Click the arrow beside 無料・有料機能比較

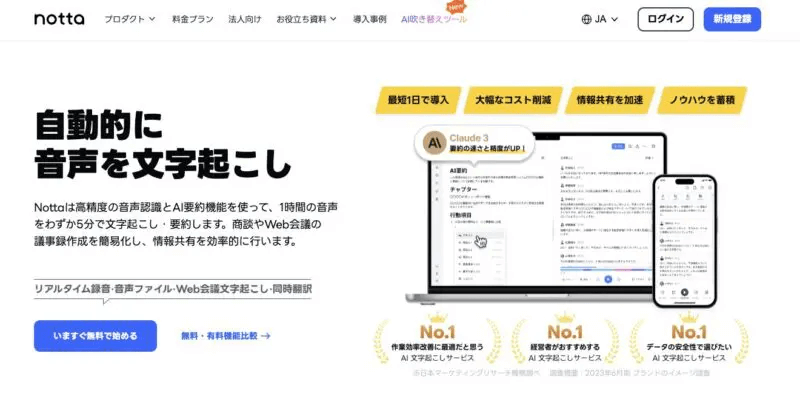pos(266,337)
